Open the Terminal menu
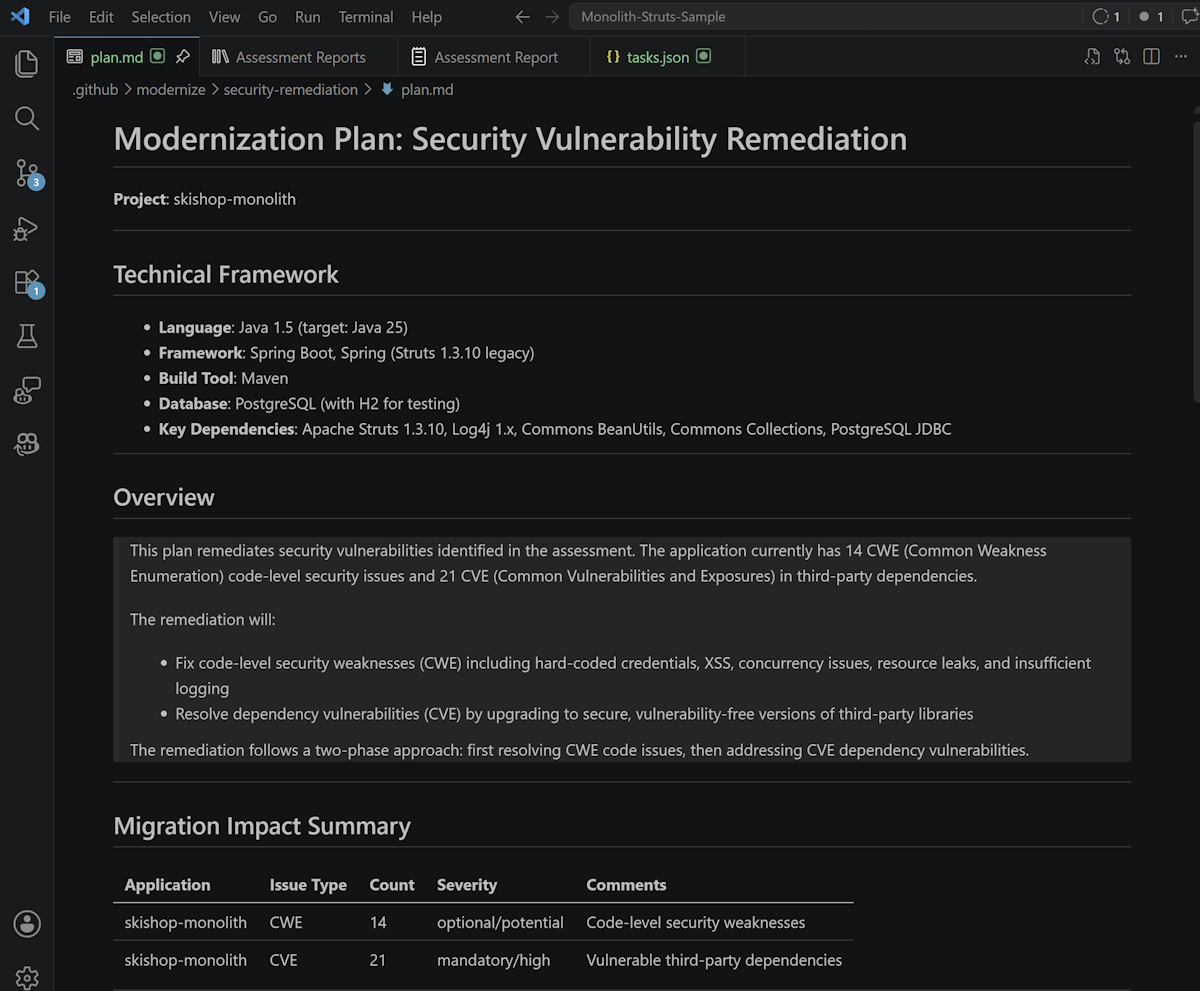The height and width of the screenshot is (991, 1200). coord(366,17)
